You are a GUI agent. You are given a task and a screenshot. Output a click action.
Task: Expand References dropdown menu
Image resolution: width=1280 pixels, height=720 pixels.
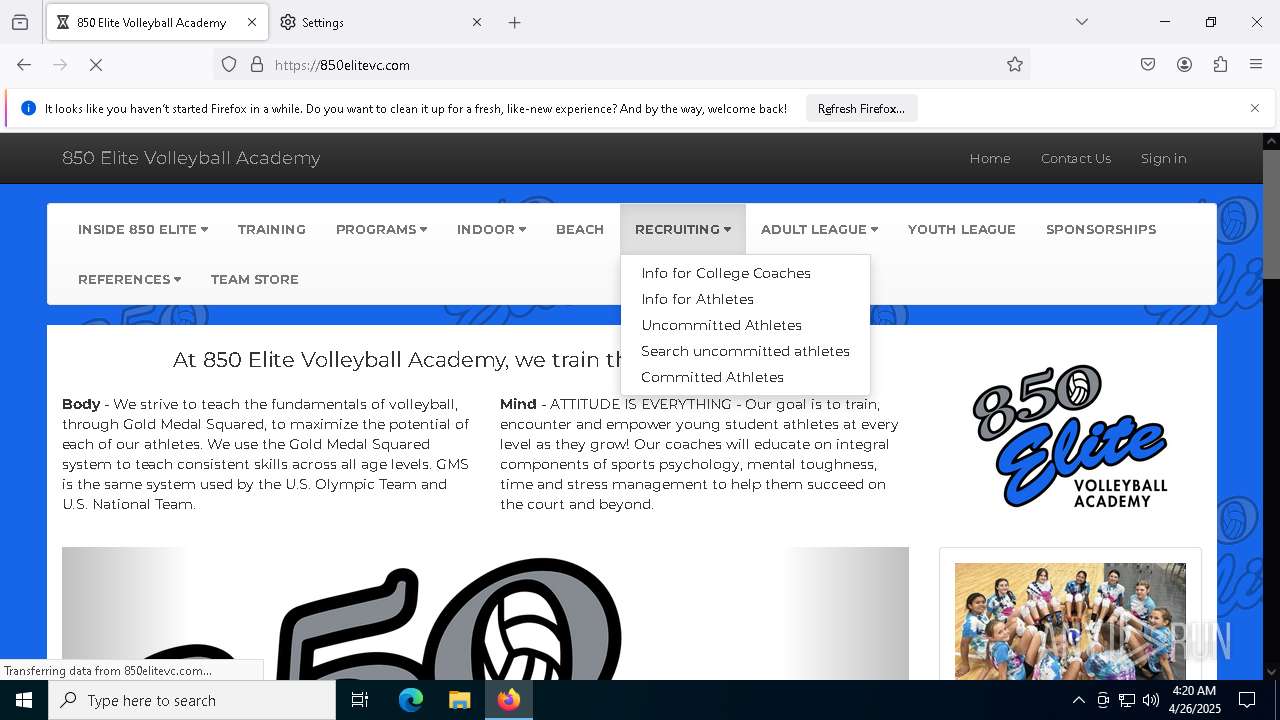(x=129, y=279)
